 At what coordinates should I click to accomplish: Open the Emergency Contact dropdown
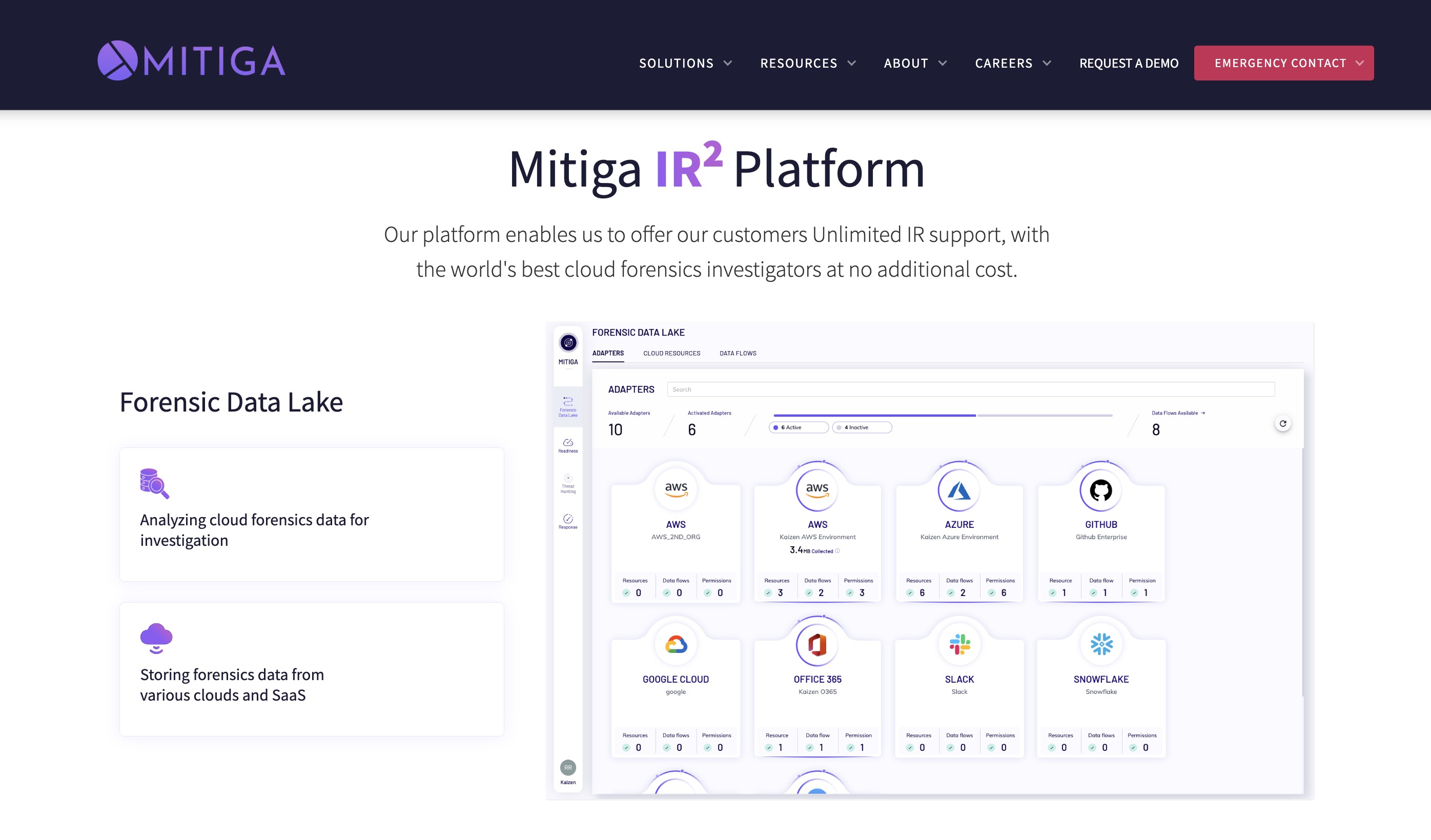pos(1283,63)
